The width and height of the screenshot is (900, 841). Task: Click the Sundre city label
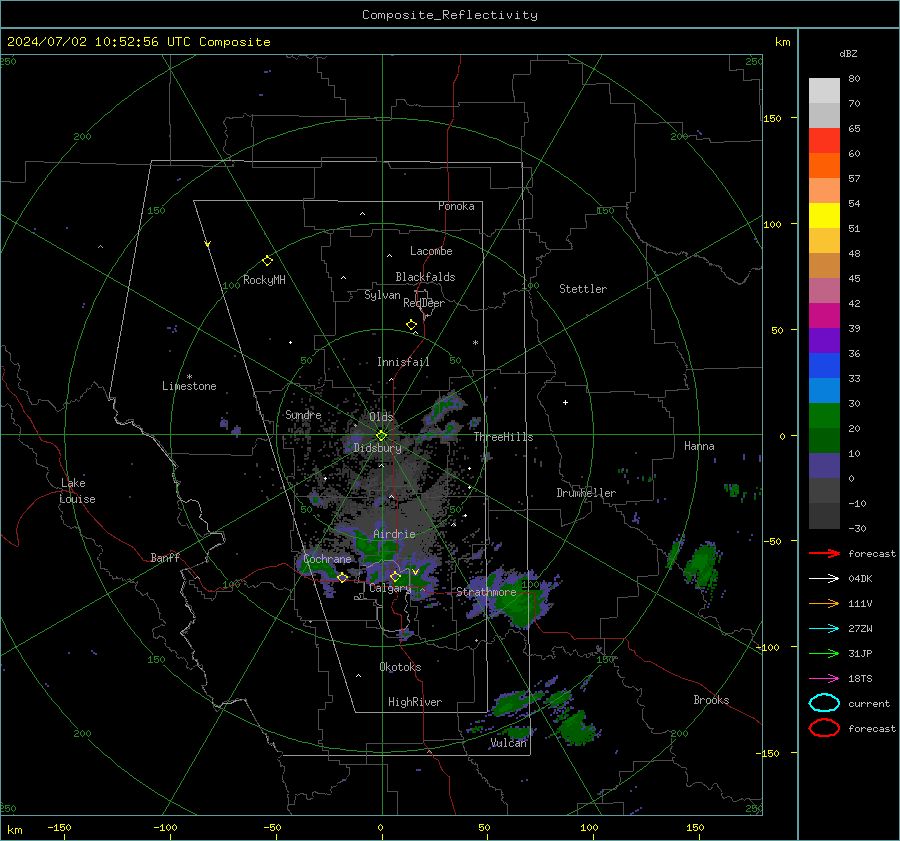click(303, 414)
